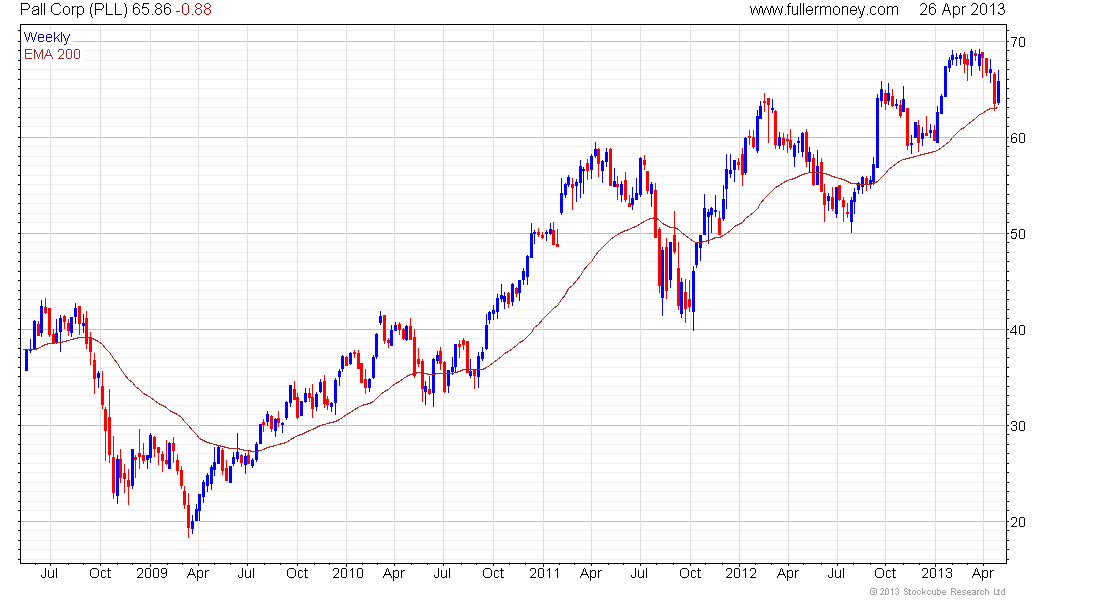Viewport: 1100px width, 600px height.
Task: Click the 2012 year label on time axis
Action: 741,573
